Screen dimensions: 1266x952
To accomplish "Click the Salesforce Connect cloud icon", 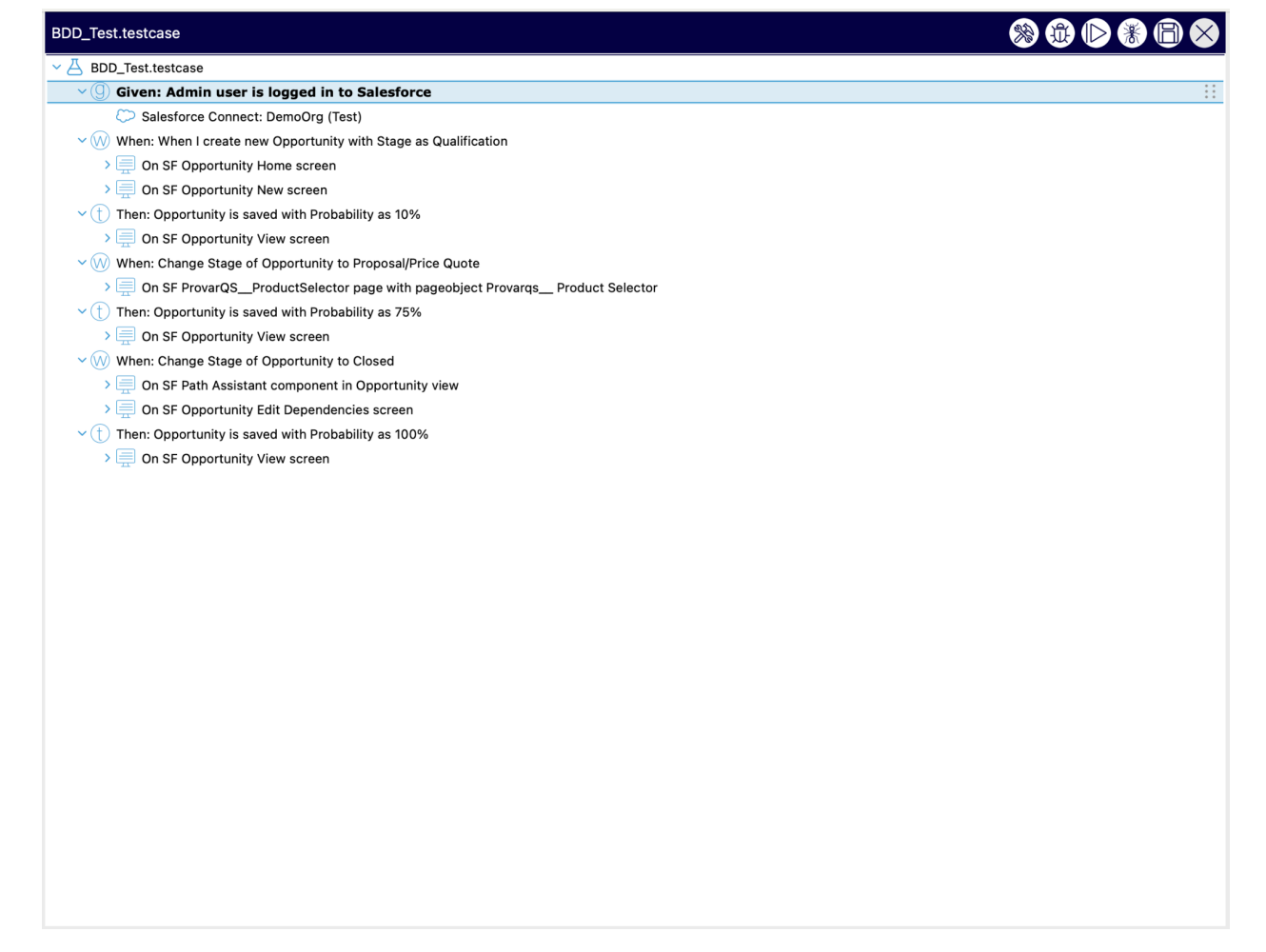I will tap(126, 116).
